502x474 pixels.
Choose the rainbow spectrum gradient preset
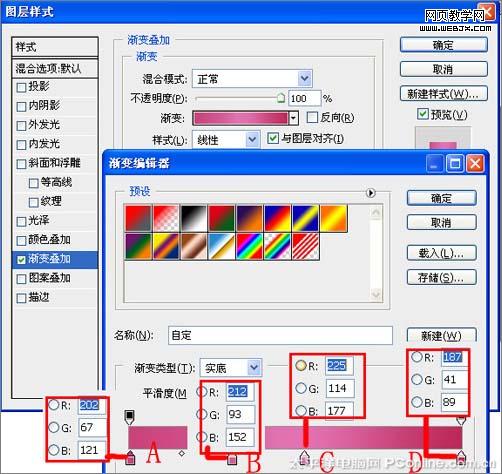pos(249,246)
